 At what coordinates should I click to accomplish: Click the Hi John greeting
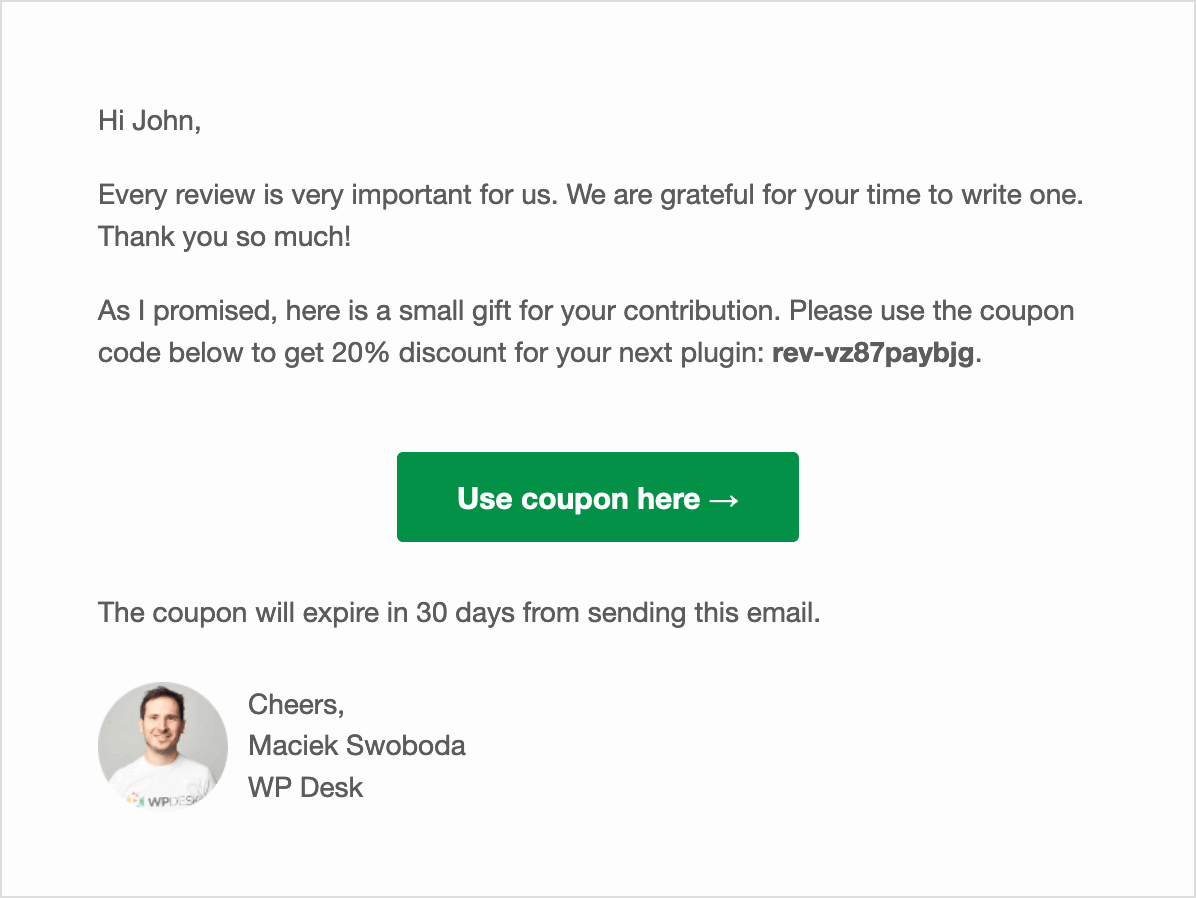(149, 122)
